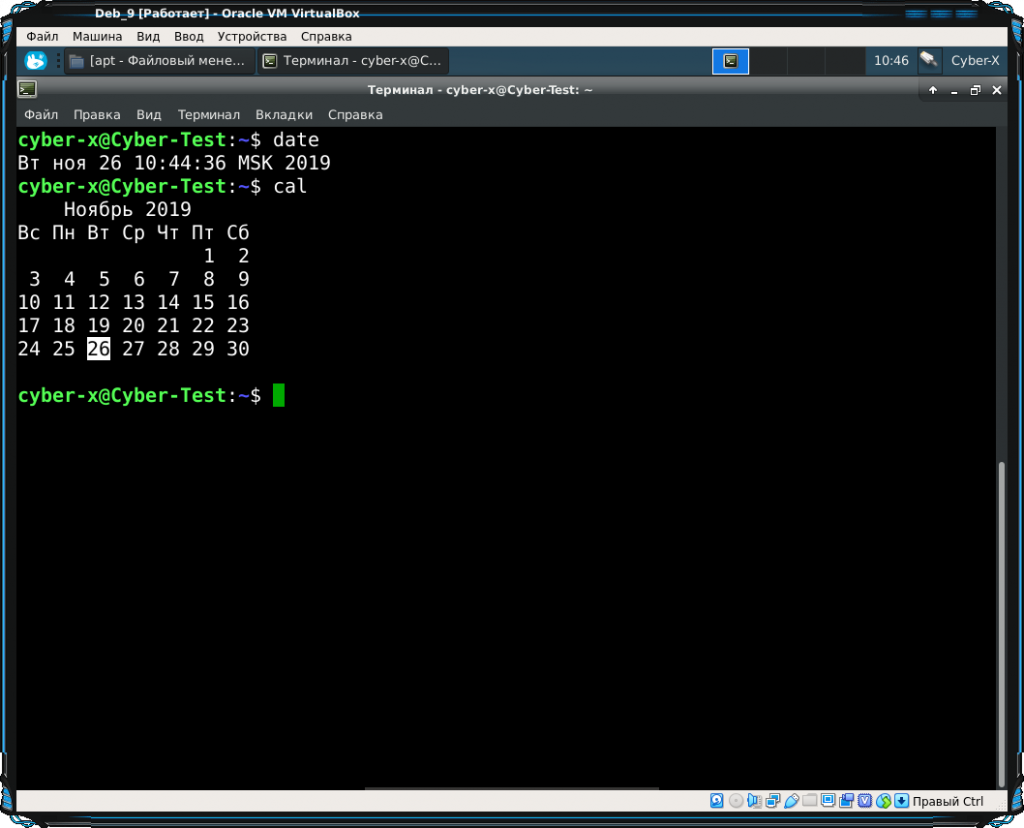Click the notification plug icon beside clock
The height and width of the screenshot is (828, 1024).
coord(929,61)
